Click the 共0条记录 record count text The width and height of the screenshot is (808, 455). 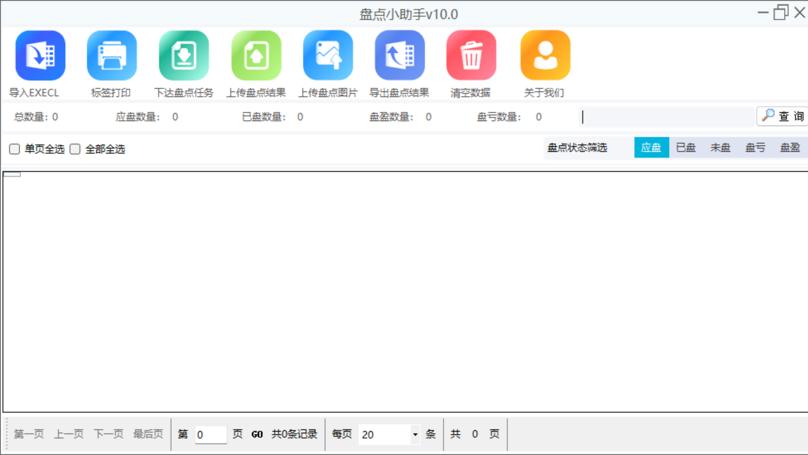tap(294, 434)
